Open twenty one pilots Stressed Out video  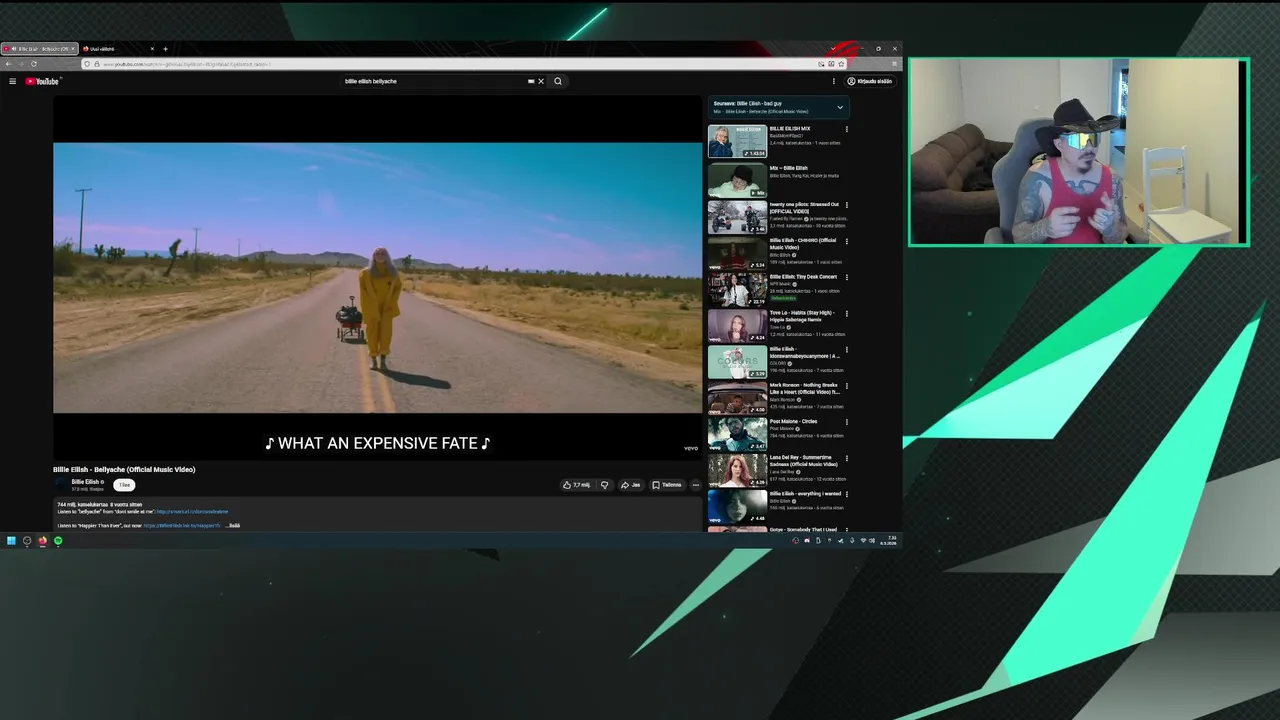737,217
